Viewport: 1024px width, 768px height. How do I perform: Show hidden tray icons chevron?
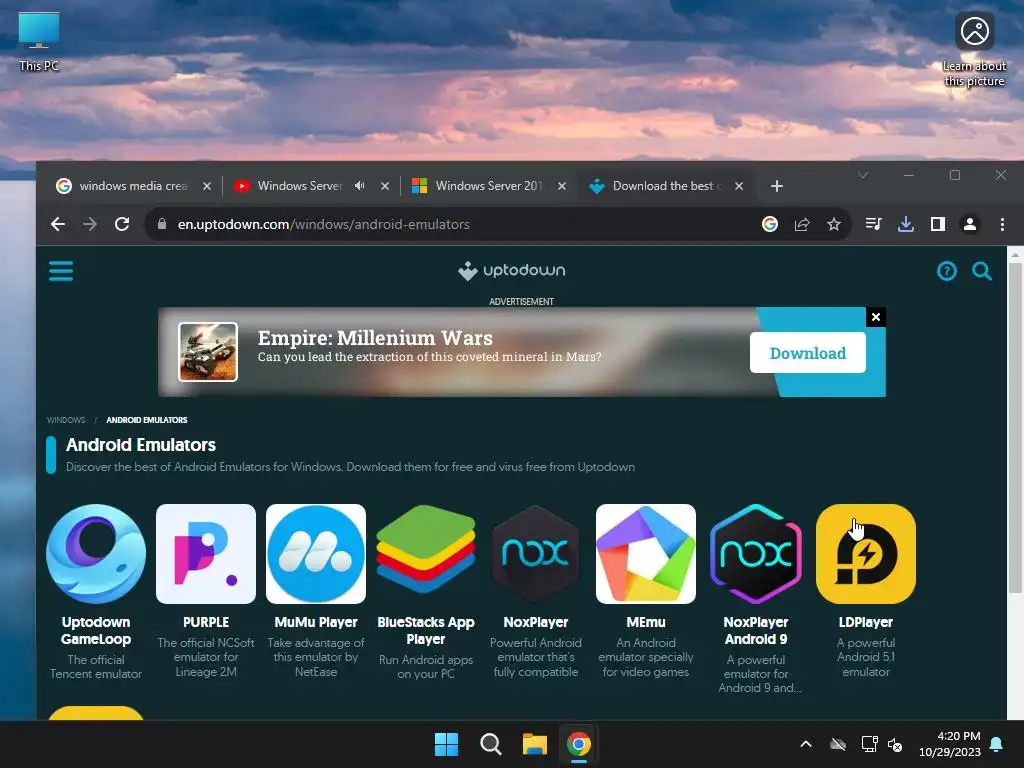click(x=806, y=744)
